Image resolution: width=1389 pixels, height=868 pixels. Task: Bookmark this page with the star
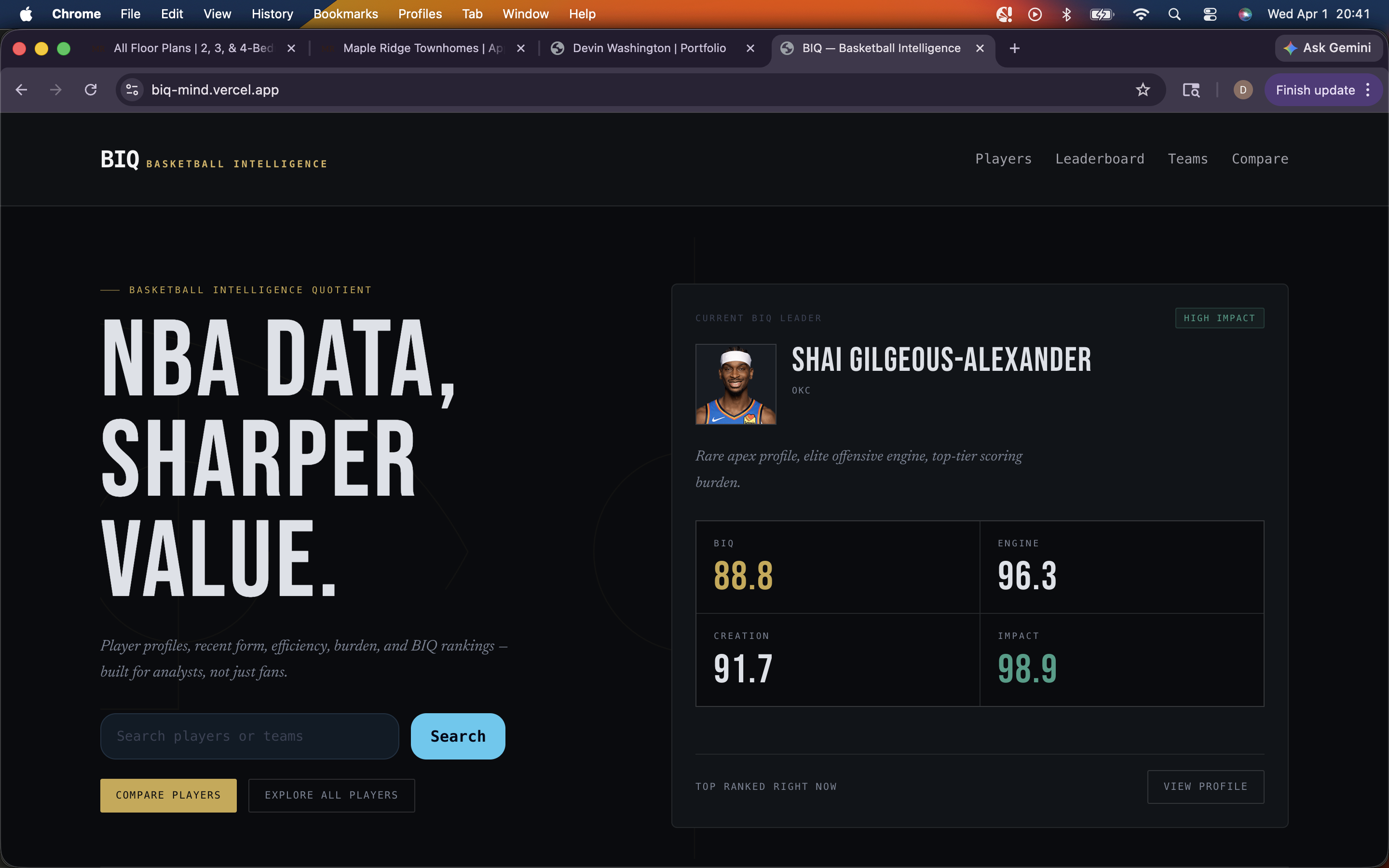(x=1143, y=90)
